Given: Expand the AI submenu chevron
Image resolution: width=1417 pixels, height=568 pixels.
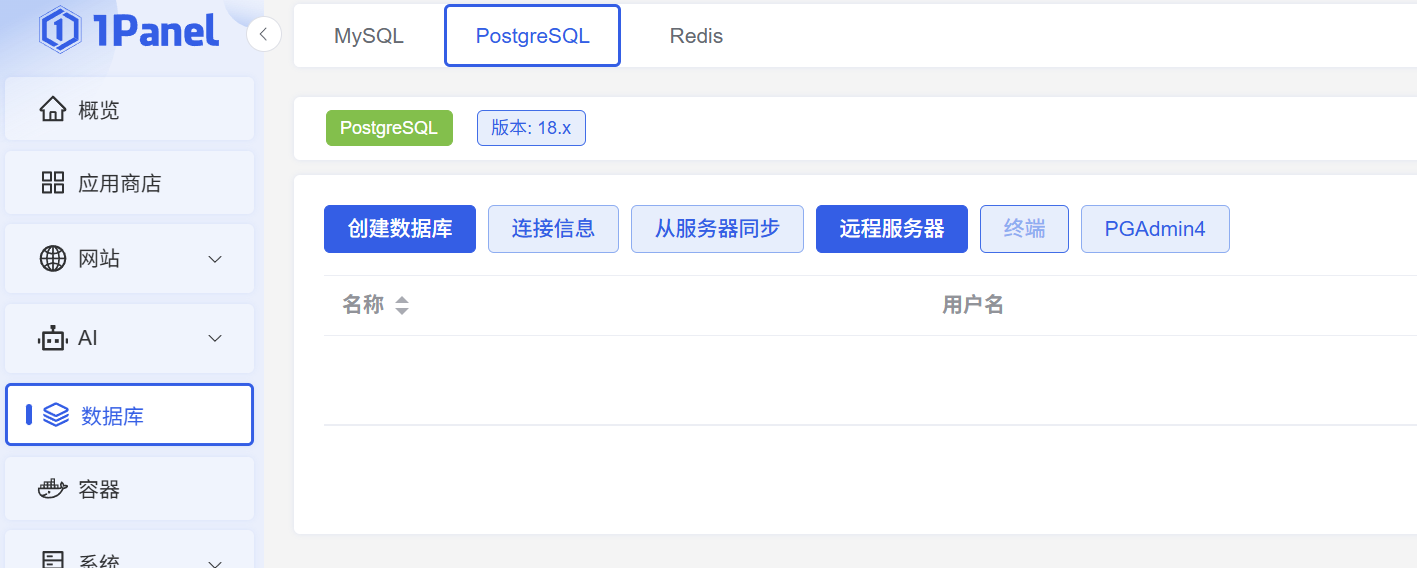Looking at the screenshot, I should [x=214, y=338].
